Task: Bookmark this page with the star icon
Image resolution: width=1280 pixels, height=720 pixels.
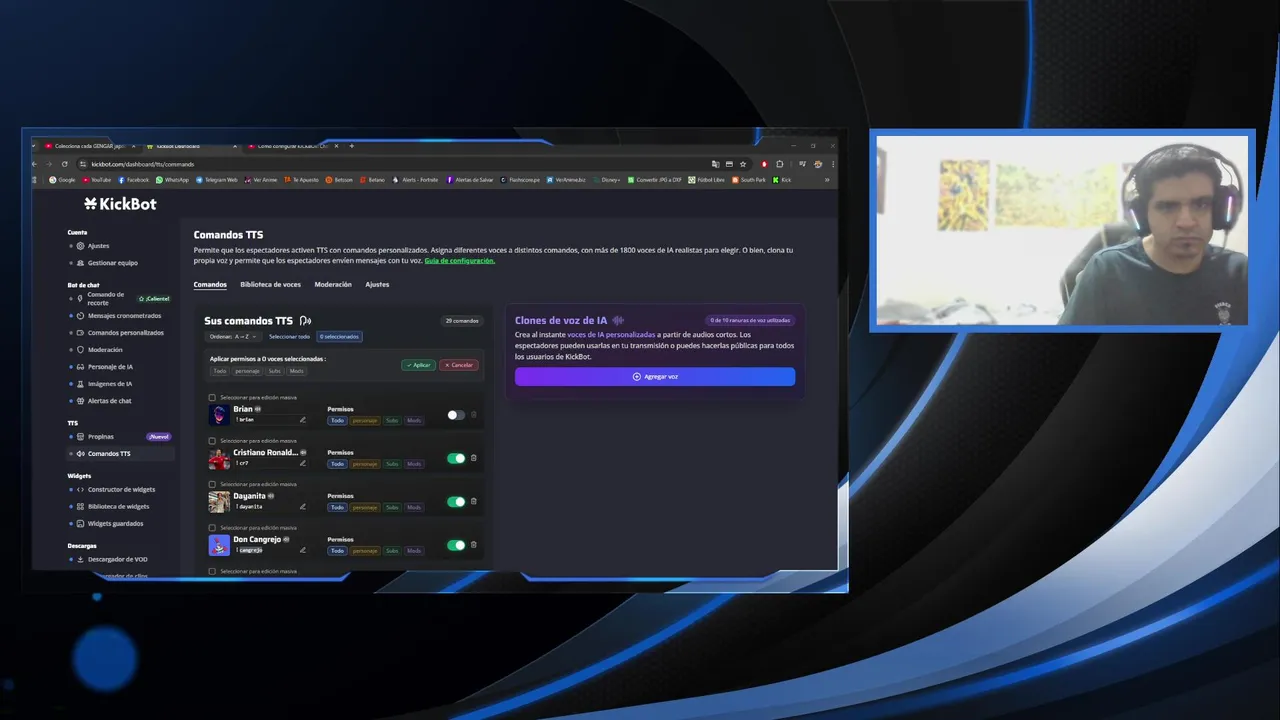Action: [x=743, y=164]
